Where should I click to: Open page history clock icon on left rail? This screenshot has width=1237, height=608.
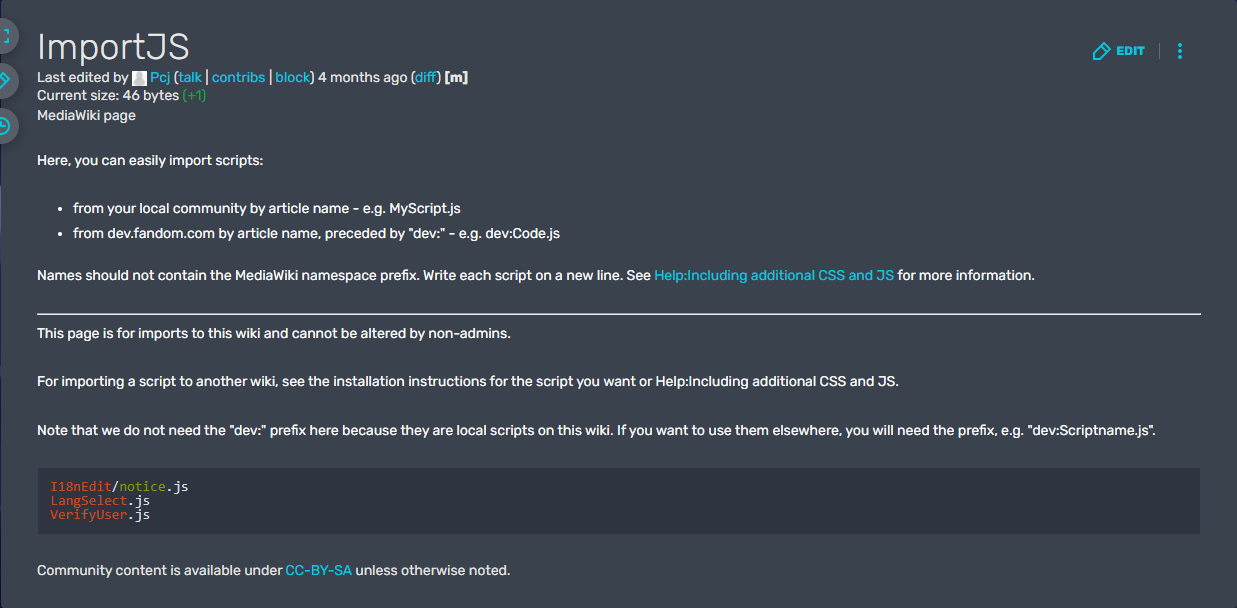(5, 126)
